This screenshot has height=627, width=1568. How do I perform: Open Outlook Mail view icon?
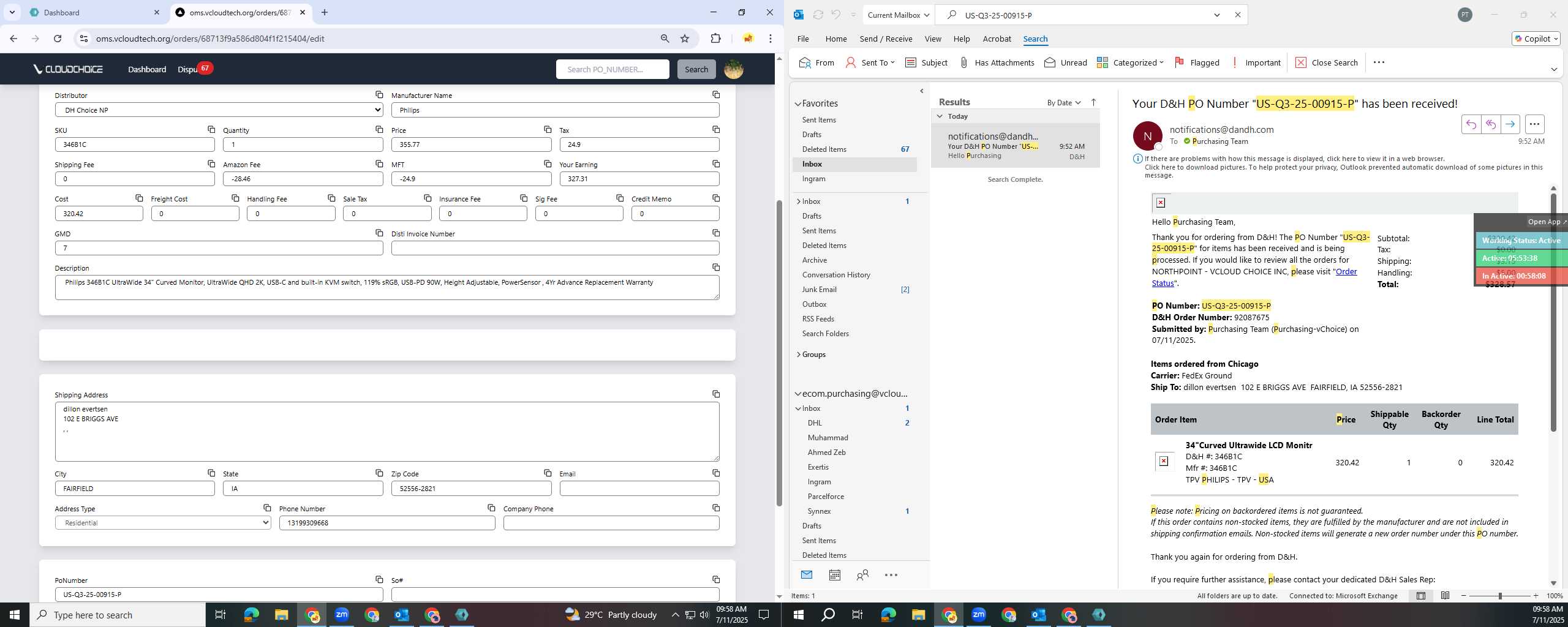tap(807, 575)
